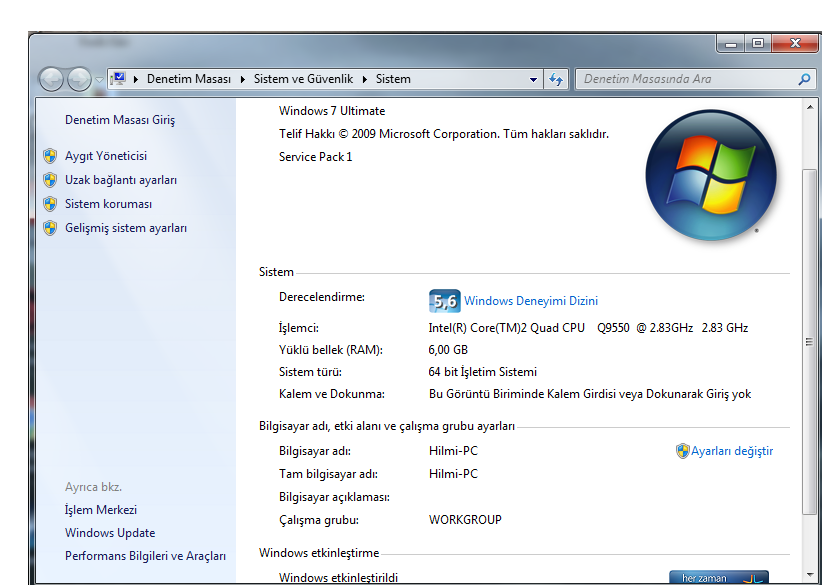
Task: Click the Forward navigation arrow button
Action: [80, 79]
